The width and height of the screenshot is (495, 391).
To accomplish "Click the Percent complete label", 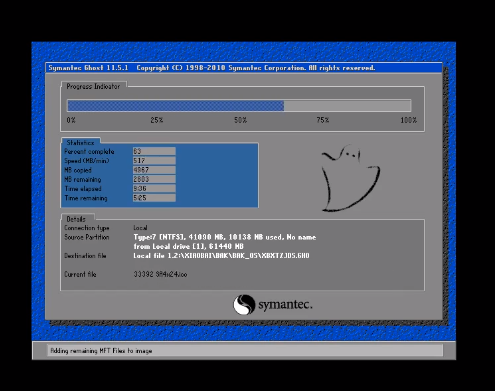I will 89,151.
